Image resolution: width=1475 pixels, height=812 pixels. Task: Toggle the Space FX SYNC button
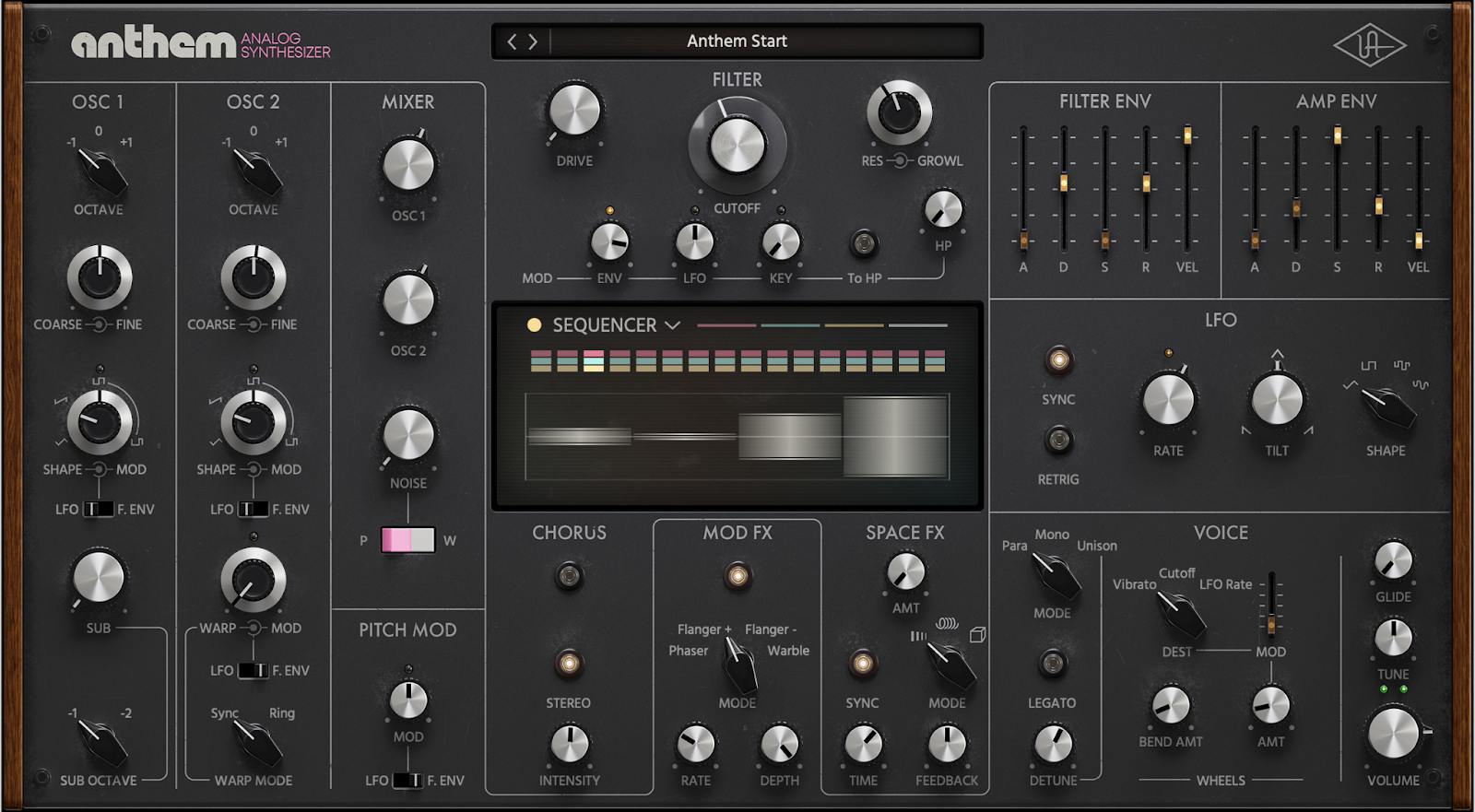[x=863, y=663]
